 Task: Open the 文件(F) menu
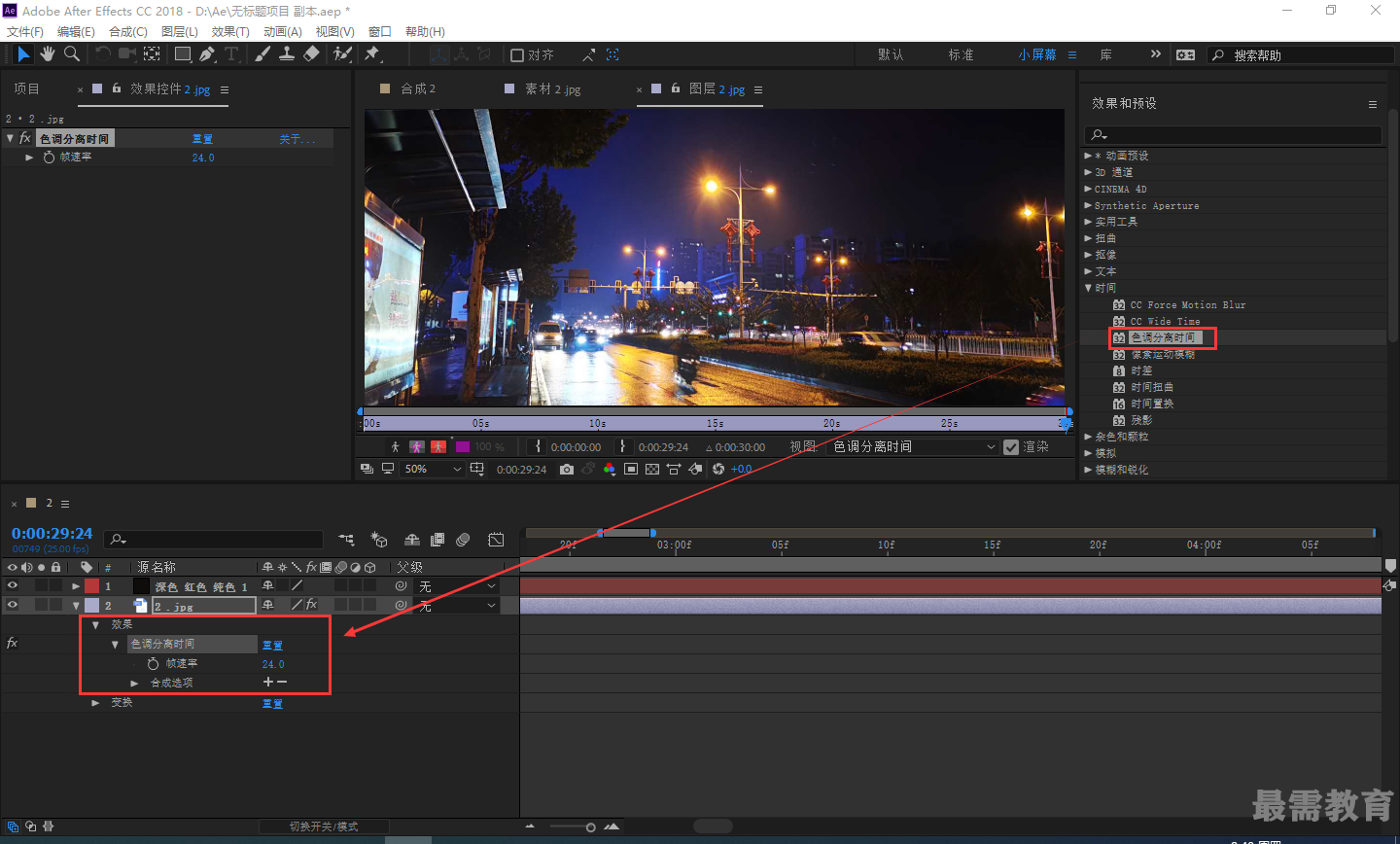[25, 32]
